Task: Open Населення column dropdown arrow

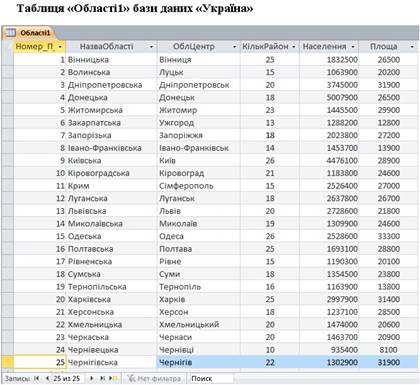Action: (x=353, y=47)
